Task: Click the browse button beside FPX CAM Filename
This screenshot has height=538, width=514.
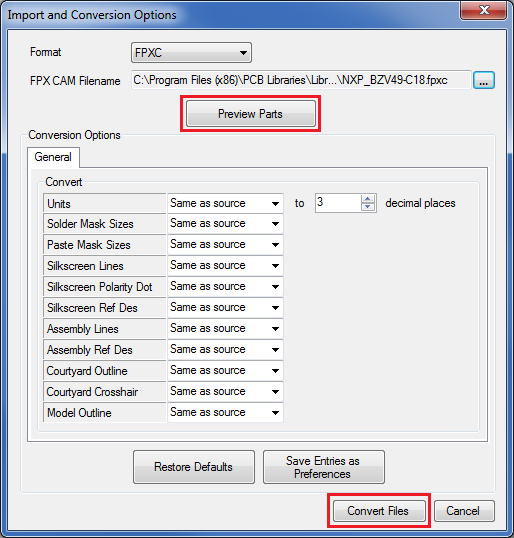Action: (483, 80)
